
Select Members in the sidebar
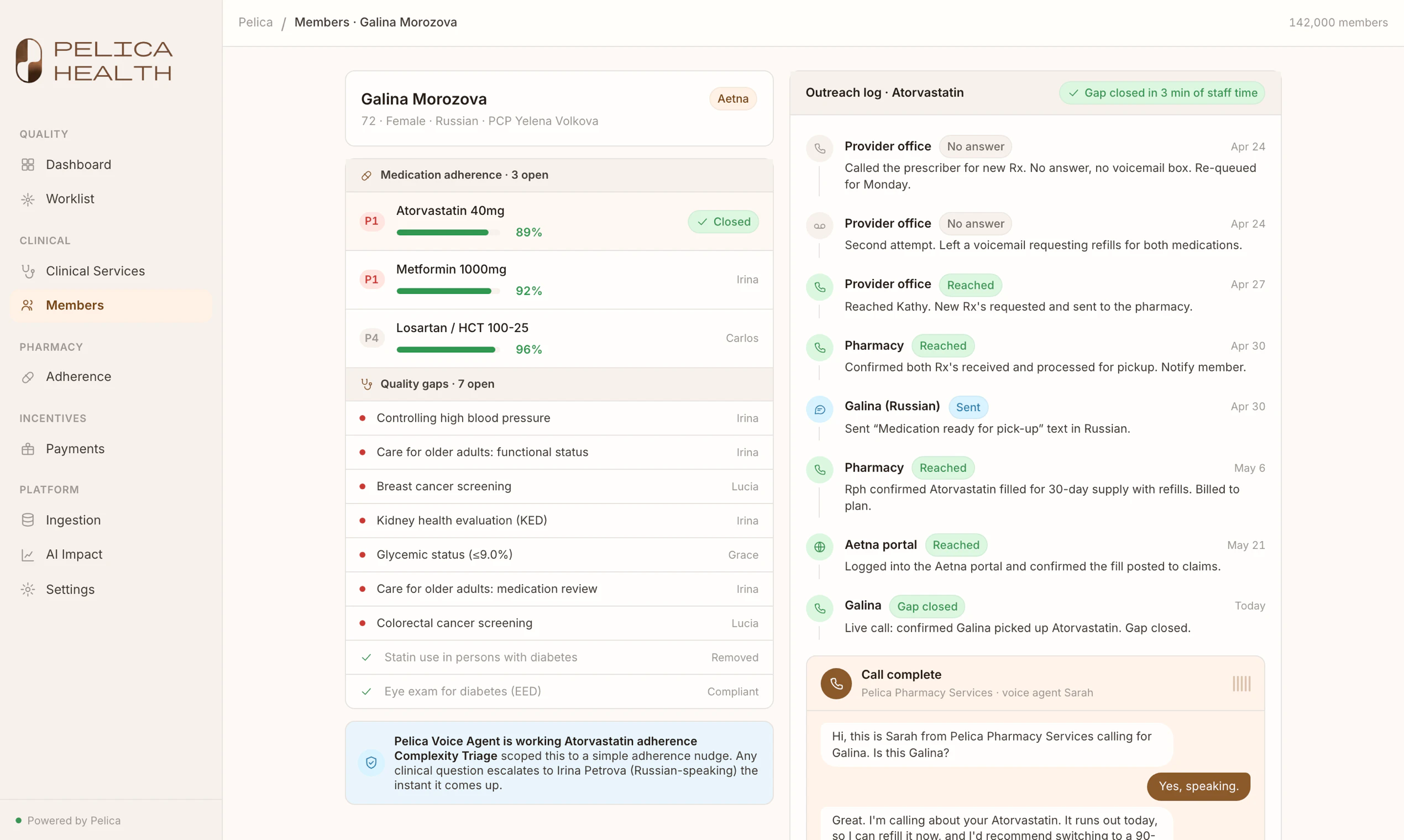[111, 306]
